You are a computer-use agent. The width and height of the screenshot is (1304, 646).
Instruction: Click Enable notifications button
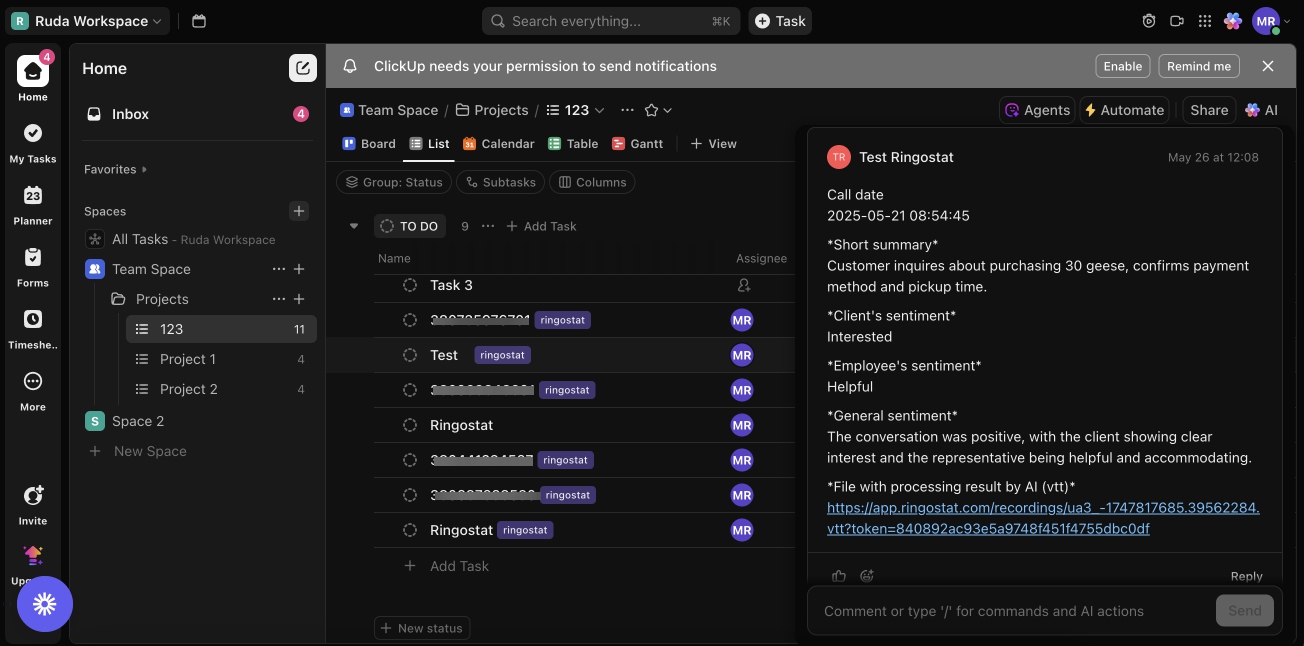click(x=1122, y=66)
